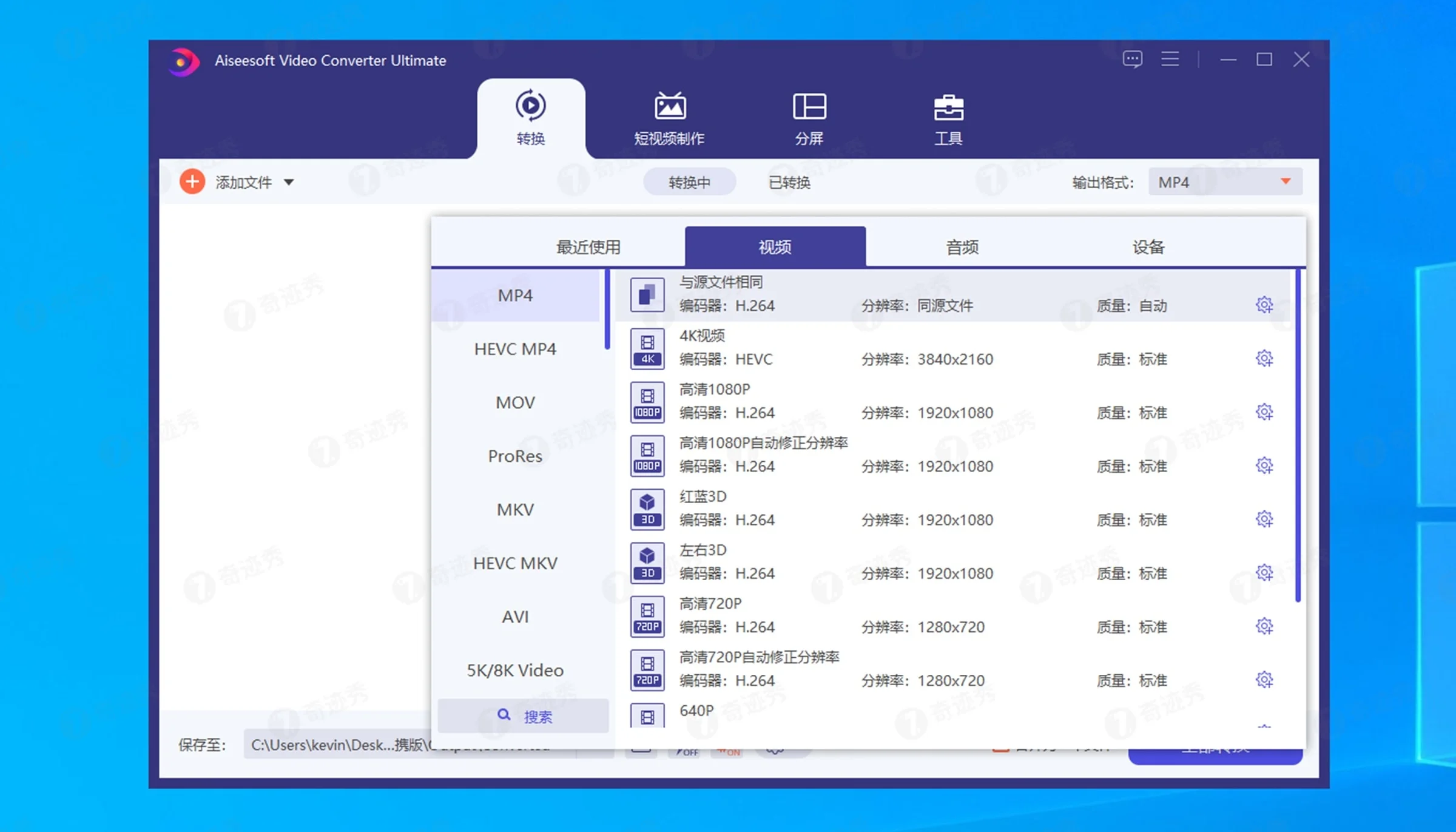
Task: Open gear settings for the 高清1080P preset
Action: click(1264, 411)
